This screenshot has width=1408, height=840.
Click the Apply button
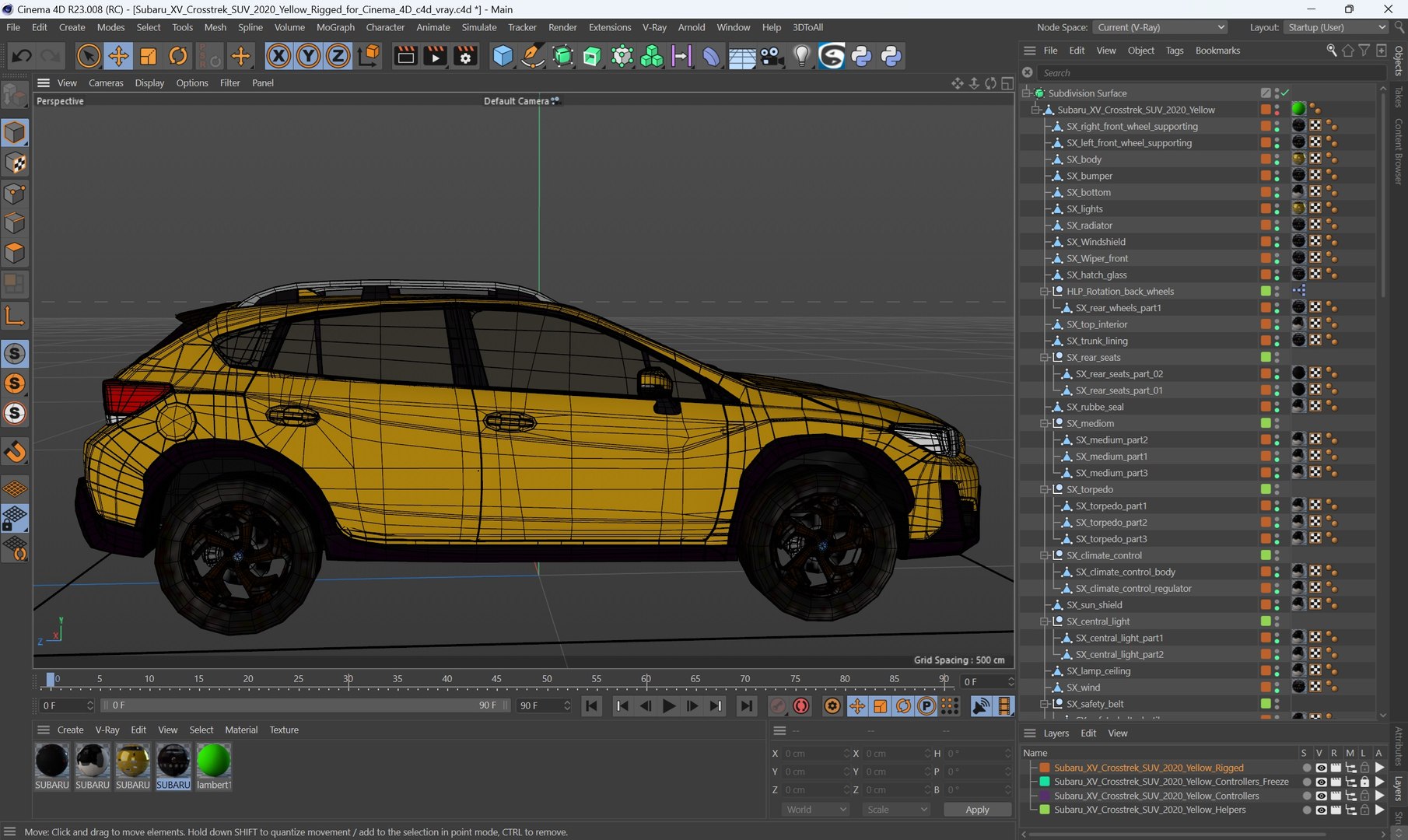click(x=977, y=810)
